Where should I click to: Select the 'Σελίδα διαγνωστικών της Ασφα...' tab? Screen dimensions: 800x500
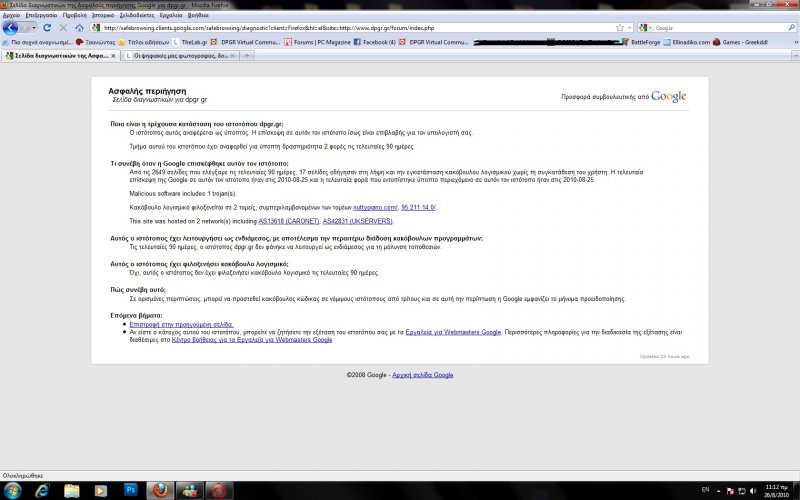(60, 56)
